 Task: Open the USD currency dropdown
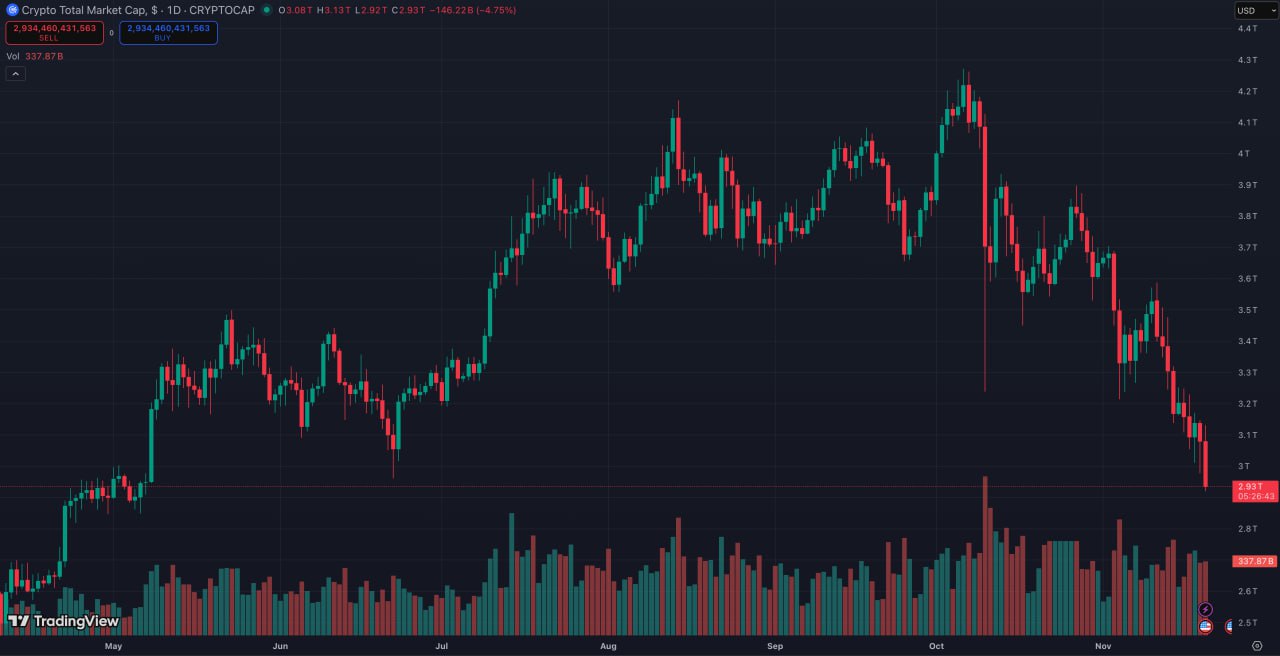coord(1255,10)
